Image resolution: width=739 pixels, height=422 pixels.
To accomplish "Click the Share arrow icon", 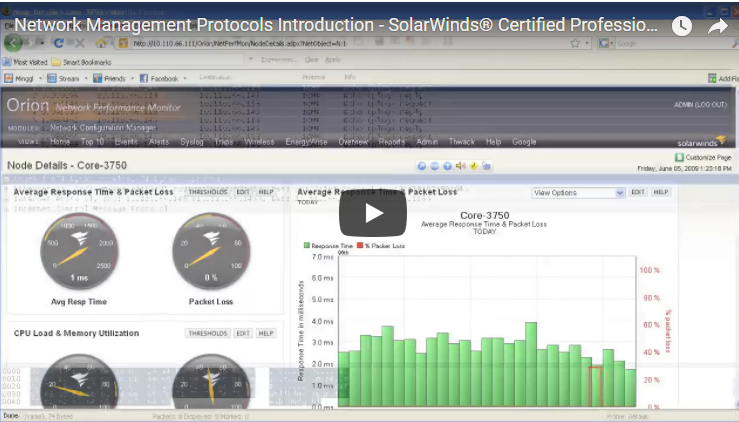I will pyautogui.click(x=718, y=26).
